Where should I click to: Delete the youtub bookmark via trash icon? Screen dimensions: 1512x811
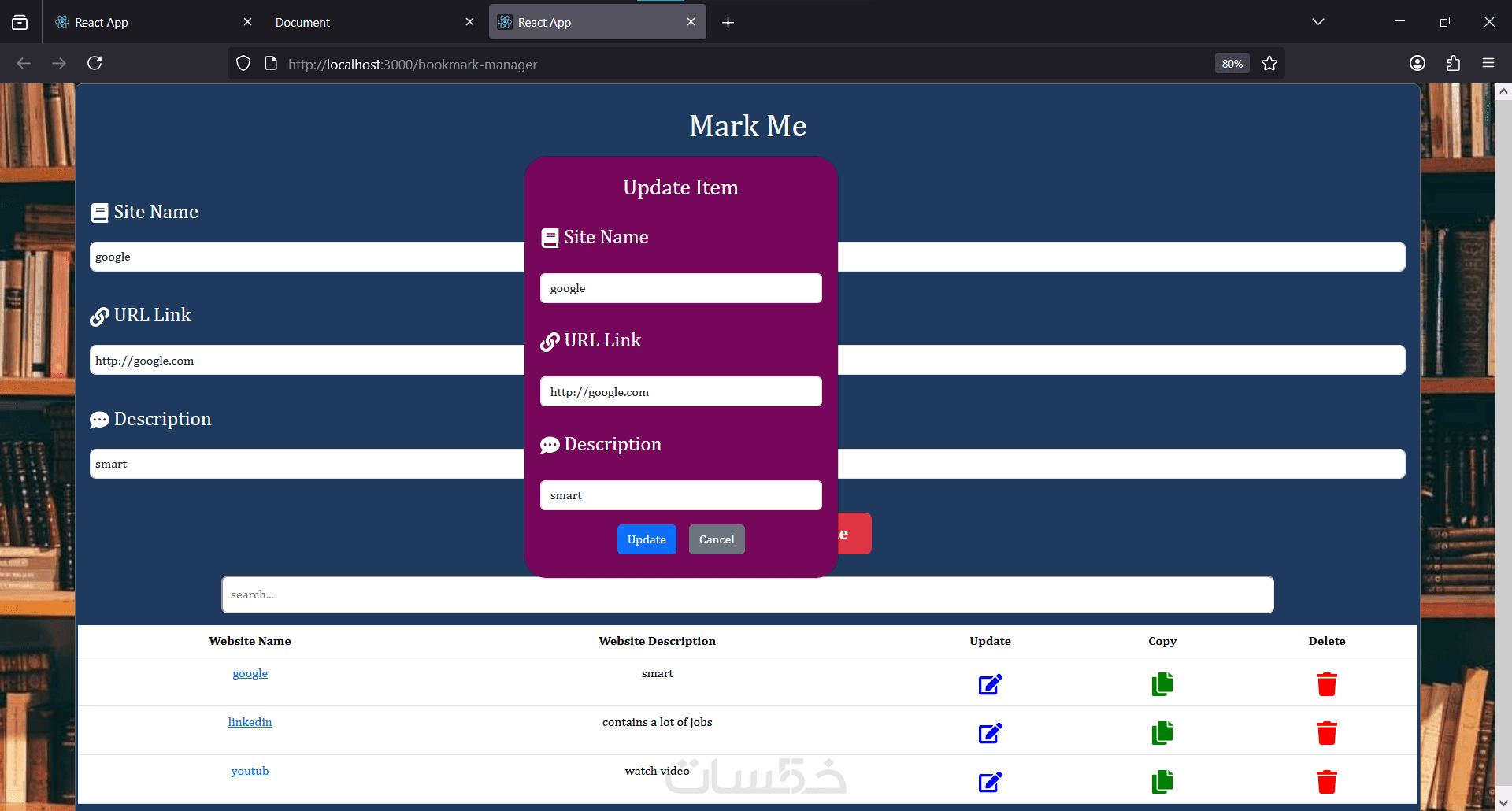coord(1327,782)
